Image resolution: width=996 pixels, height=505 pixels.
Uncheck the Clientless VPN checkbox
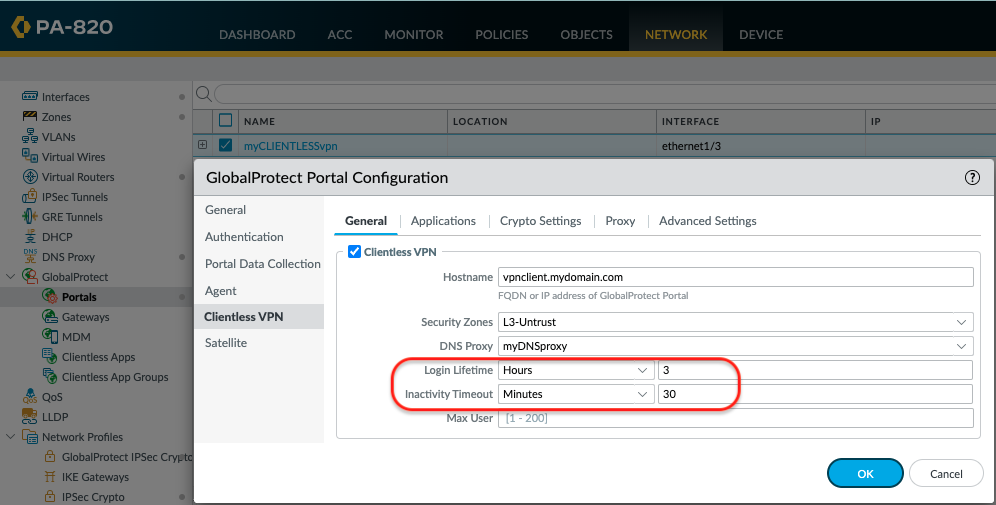click(x=354, y=251)
